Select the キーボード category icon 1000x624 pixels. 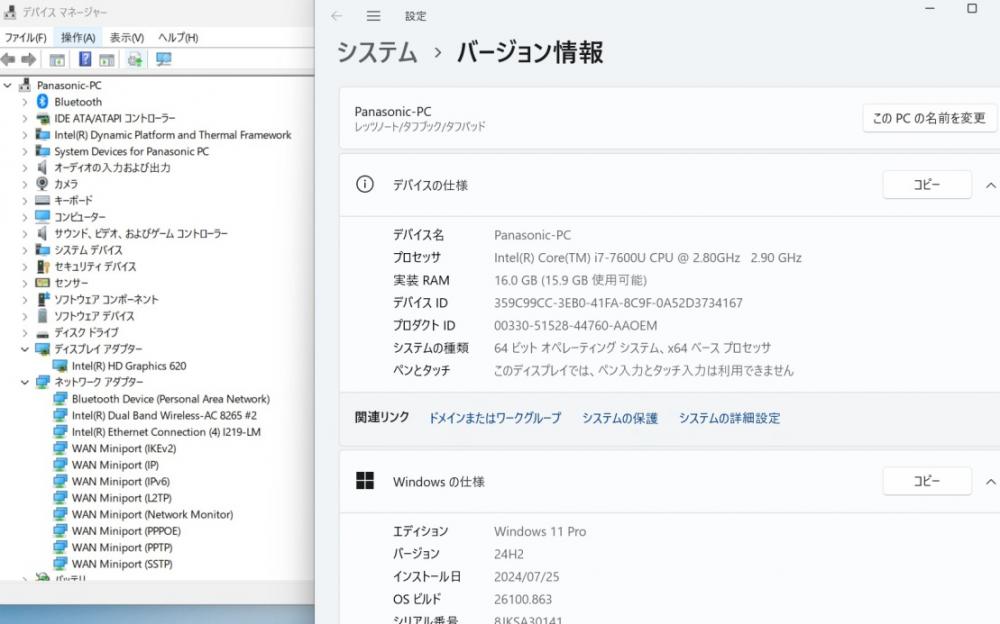click(x=43, y=200)
